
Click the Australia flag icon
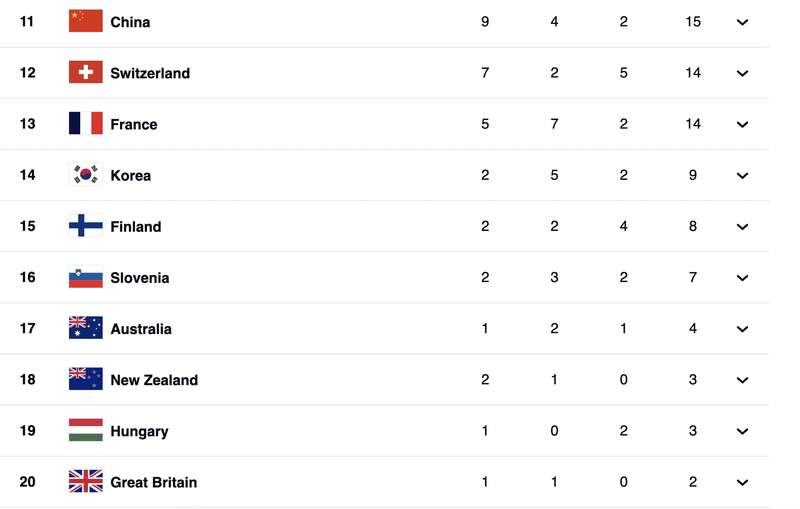click(x=86, y=328)
